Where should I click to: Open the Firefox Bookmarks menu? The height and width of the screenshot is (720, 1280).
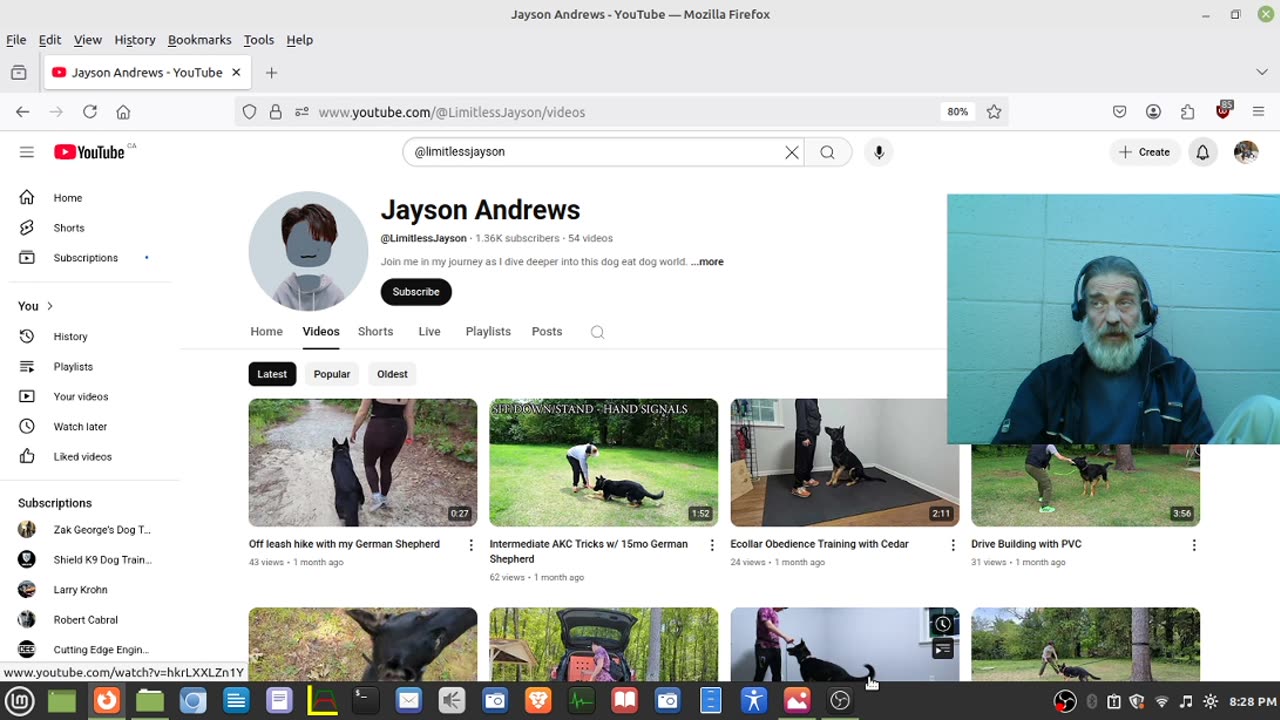pos(199,40)
